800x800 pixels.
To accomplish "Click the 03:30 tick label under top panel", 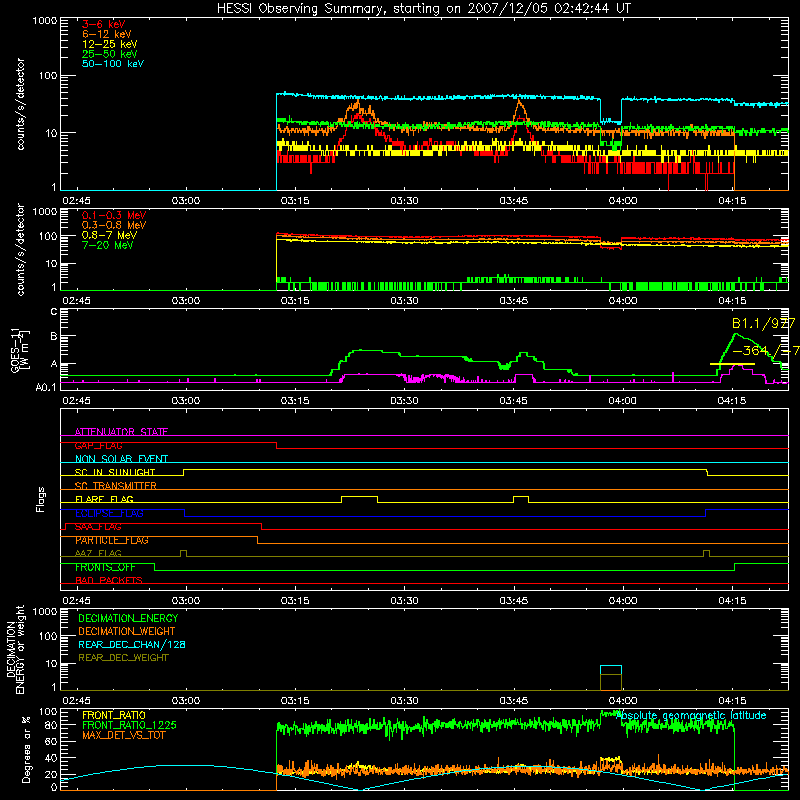I will [404, 201].
